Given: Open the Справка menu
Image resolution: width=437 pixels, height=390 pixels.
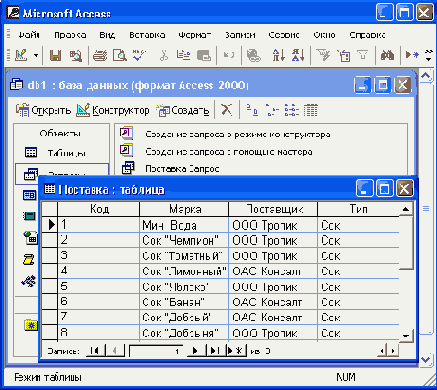Looking at the screenshot, I should coord(367,35).
